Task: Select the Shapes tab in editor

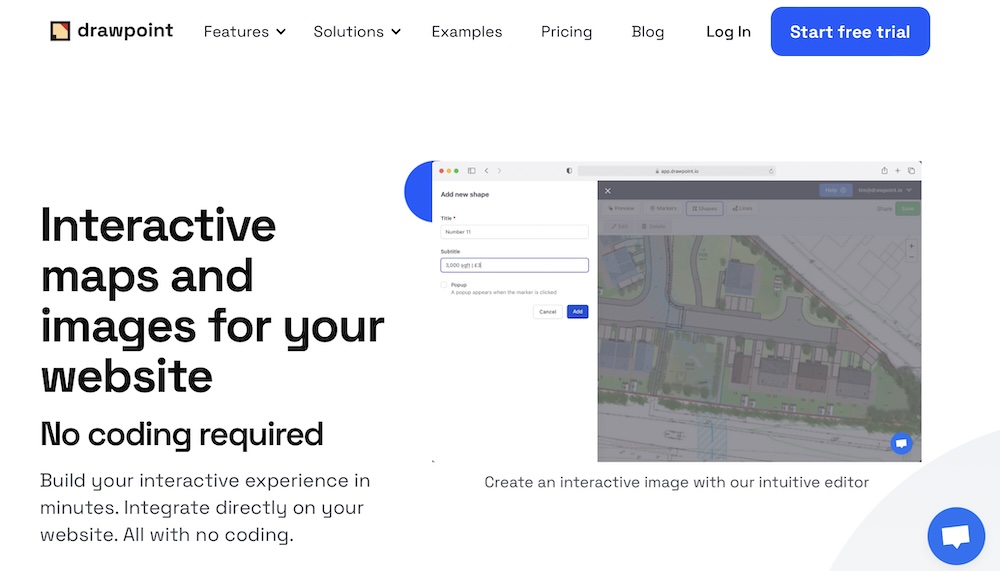Action: 705,208
